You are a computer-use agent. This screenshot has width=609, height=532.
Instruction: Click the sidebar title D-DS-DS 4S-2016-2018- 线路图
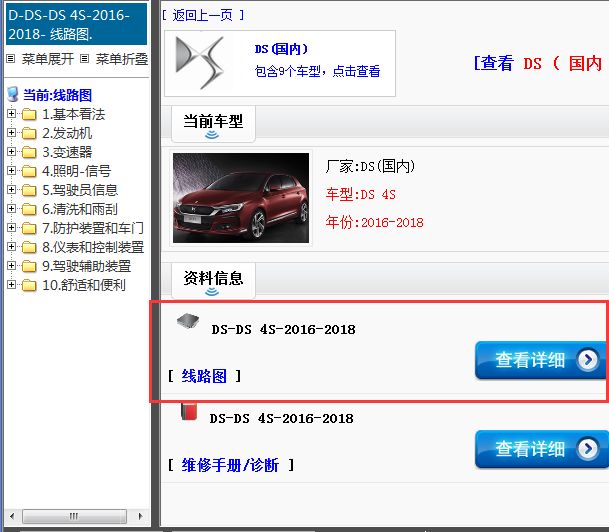(77, 25)
